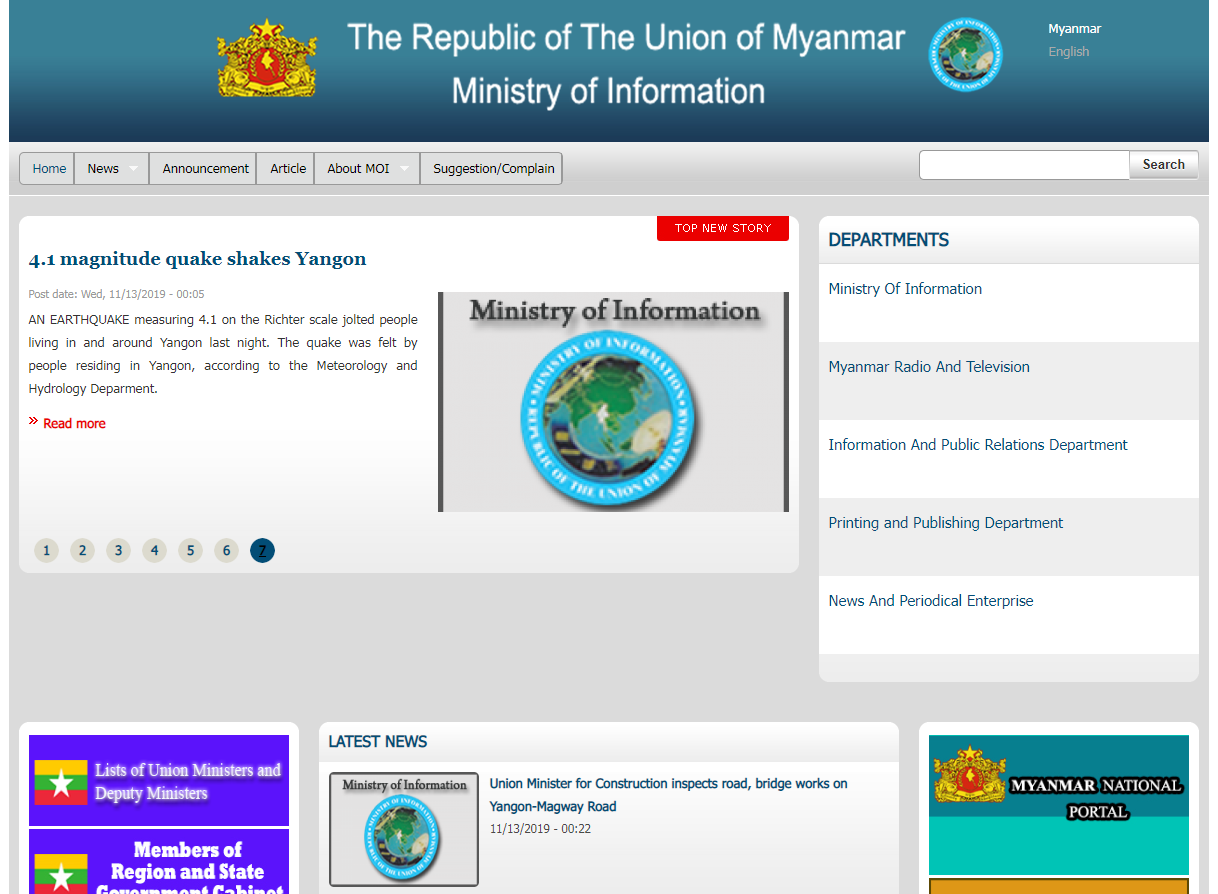This screenshot has height=894, width=1218.
Task: Show slide 4 of the top story slider
Action: coord(154,551)
